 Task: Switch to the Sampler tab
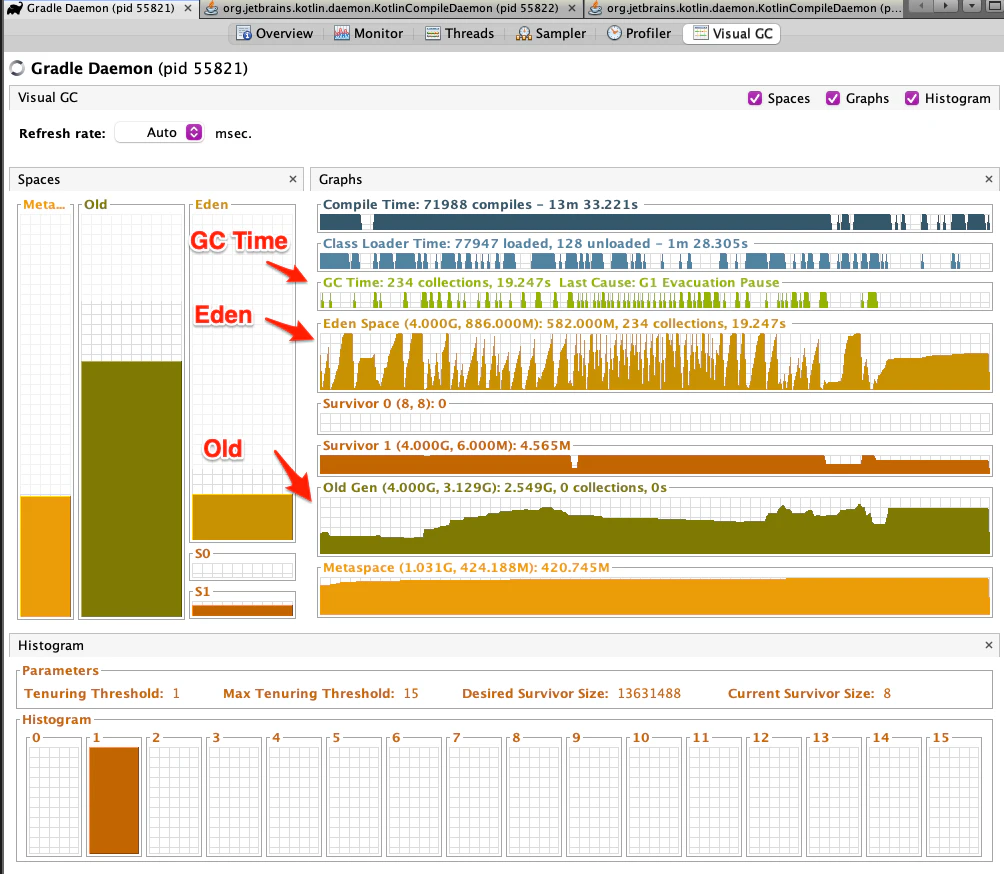tap(551, 33)
